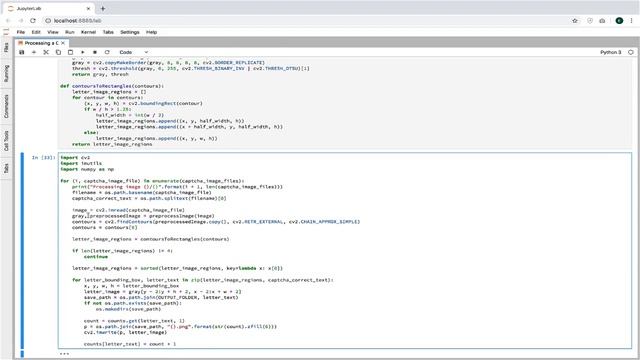Cut the selected cell using the scissors icon

pos(46,52)
